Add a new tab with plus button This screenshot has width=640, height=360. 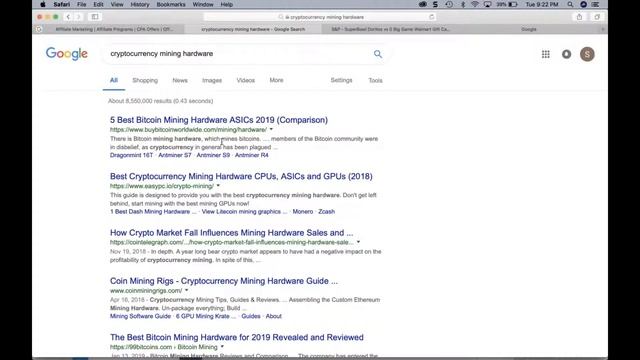603,29
